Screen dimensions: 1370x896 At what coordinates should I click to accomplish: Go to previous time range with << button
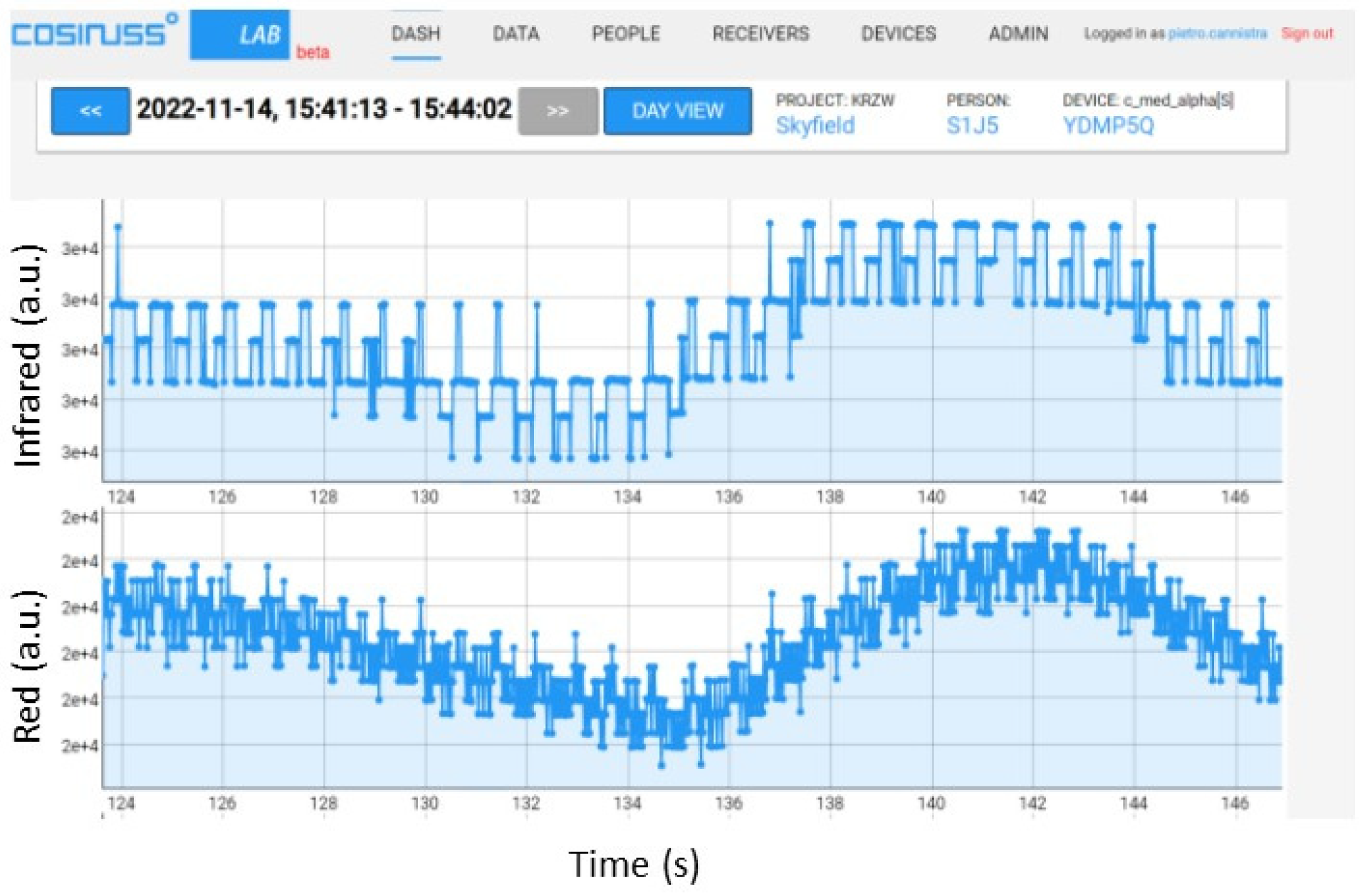(90, 111)
